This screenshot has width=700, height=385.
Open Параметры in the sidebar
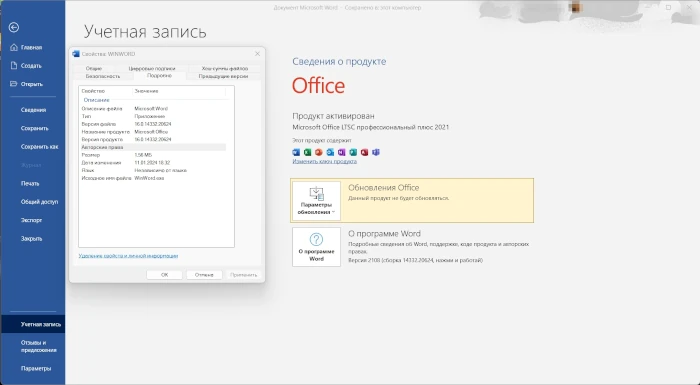[x=36, y=368]
